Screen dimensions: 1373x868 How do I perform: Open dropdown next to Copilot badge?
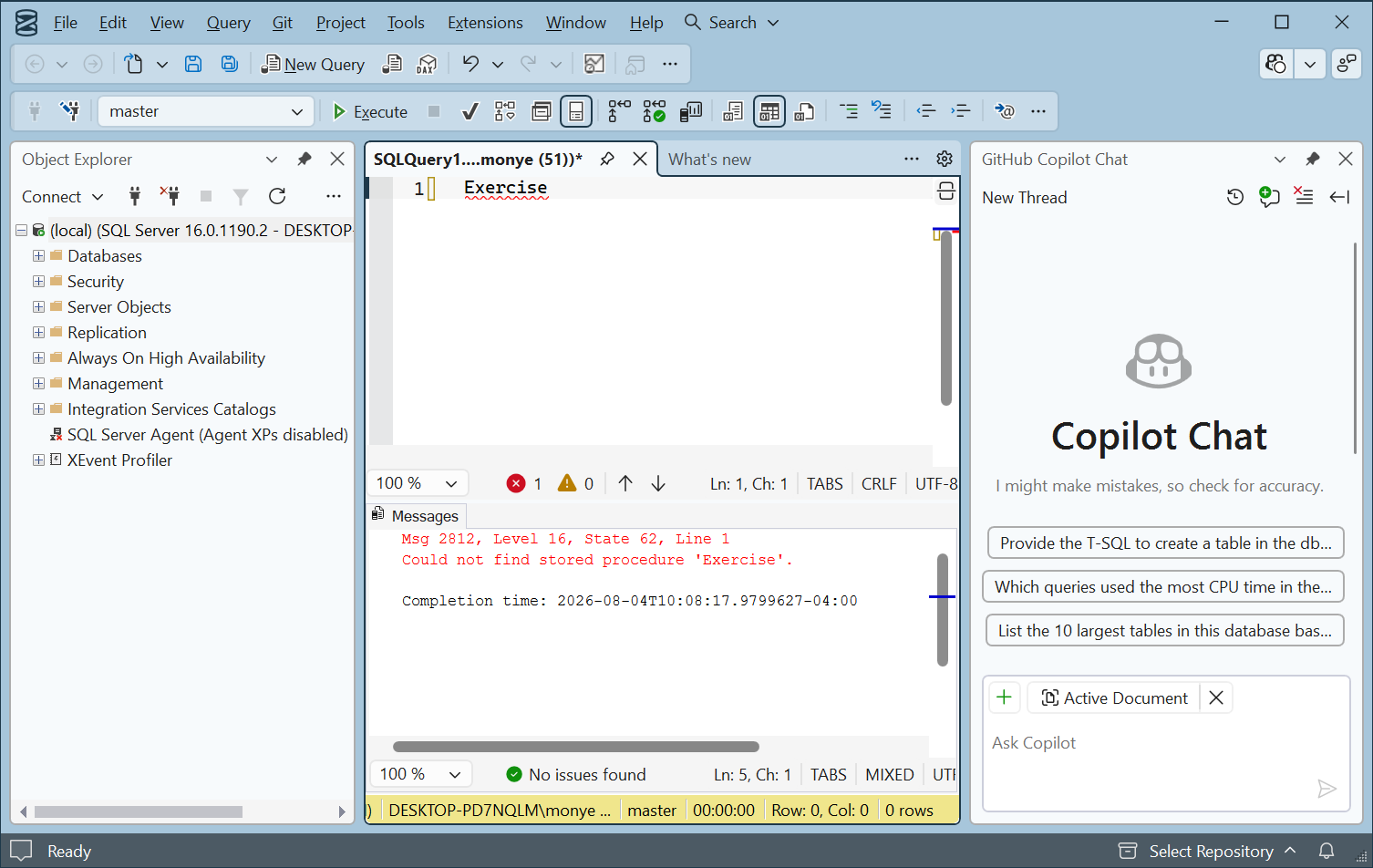1310,64
